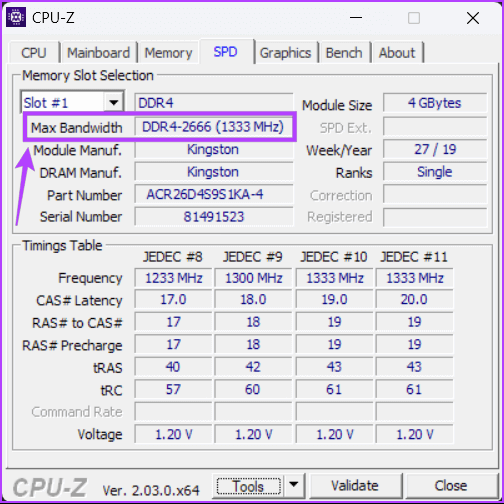Open the Tools dropdown arrow menu
504x504 pixels.
294,485
